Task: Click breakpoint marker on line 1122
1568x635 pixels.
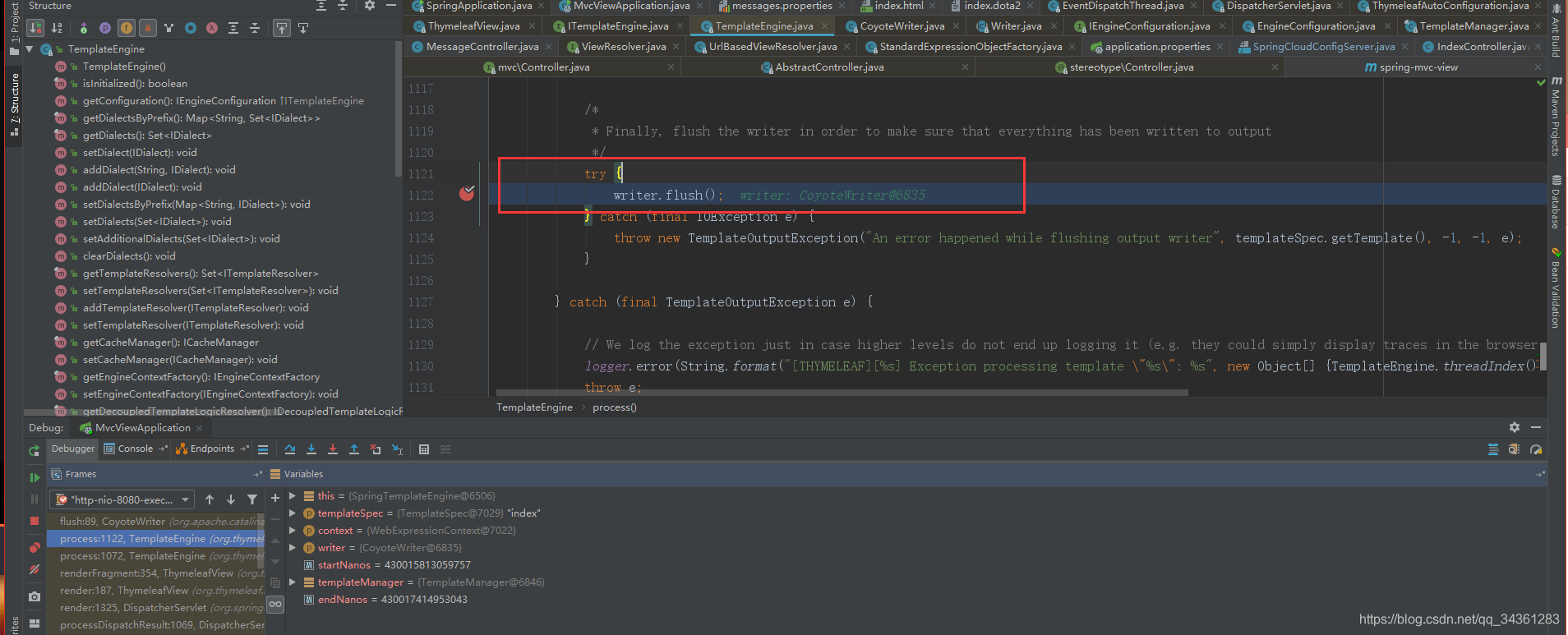Action: pyautogui.click(x=467, y=194)
